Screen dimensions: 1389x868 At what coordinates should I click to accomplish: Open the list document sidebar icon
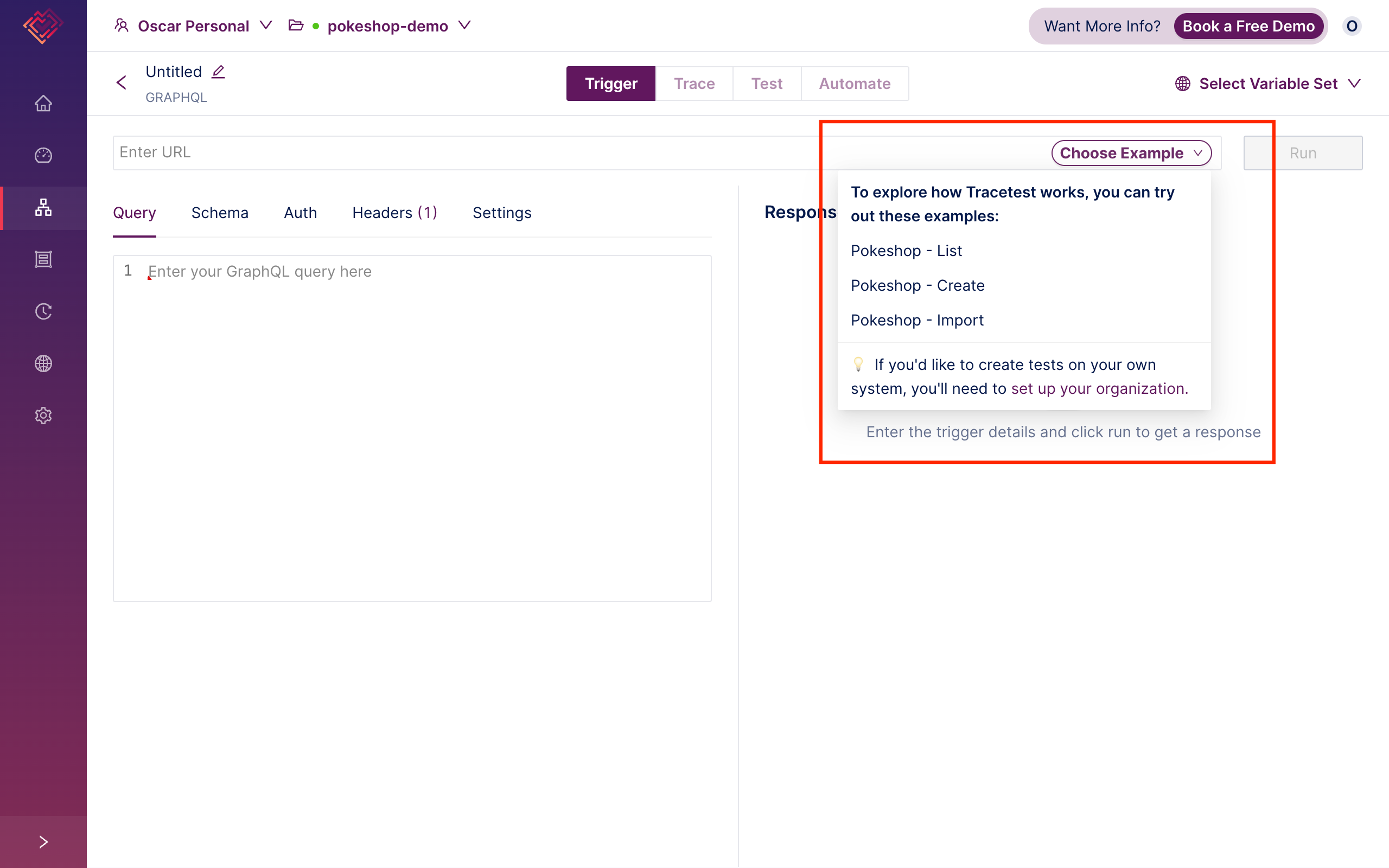pos(43,259)
